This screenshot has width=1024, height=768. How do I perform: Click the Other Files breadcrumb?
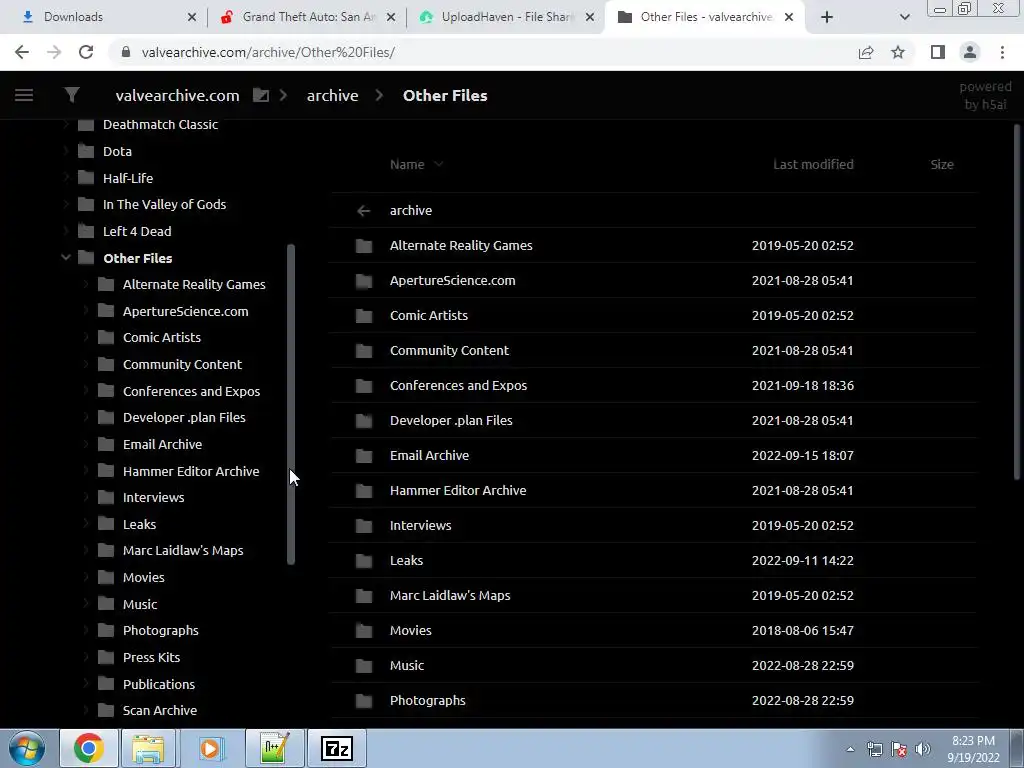click(445, 95)
